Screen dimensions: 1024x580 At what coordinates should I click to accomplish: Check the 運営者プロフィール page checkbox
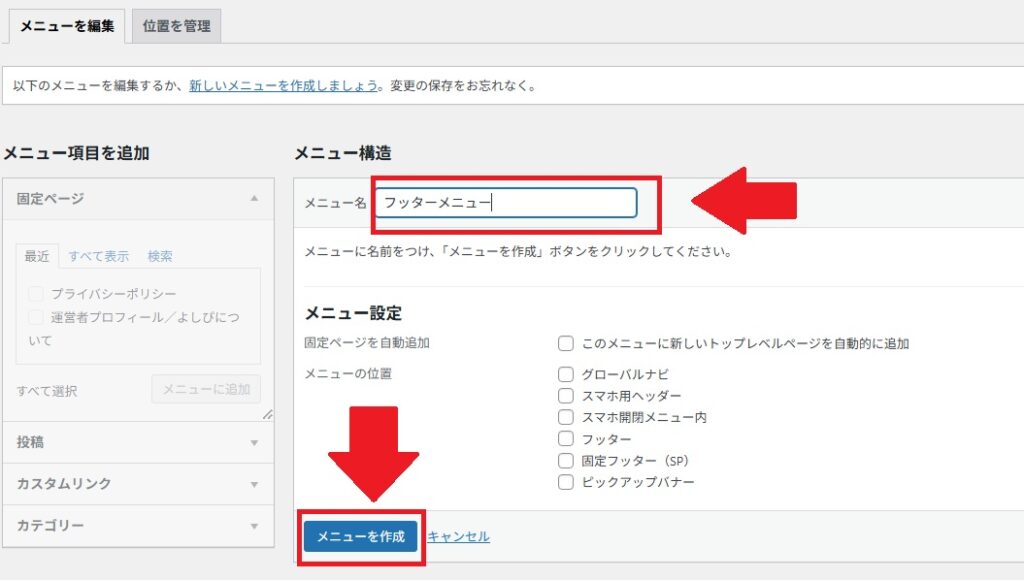[x=36, y=317]
